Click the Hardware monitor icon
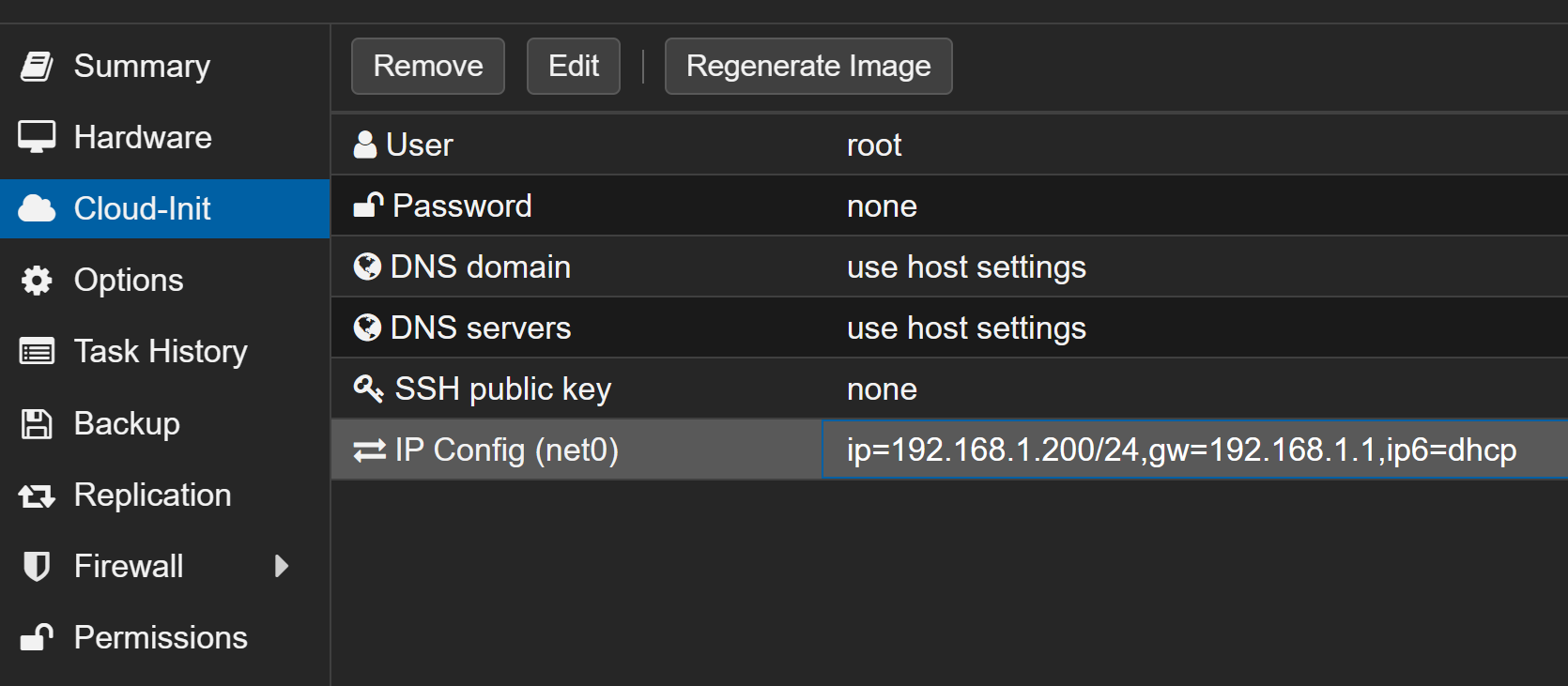This screenshot has height=686, width=1568. coord(37,137)
